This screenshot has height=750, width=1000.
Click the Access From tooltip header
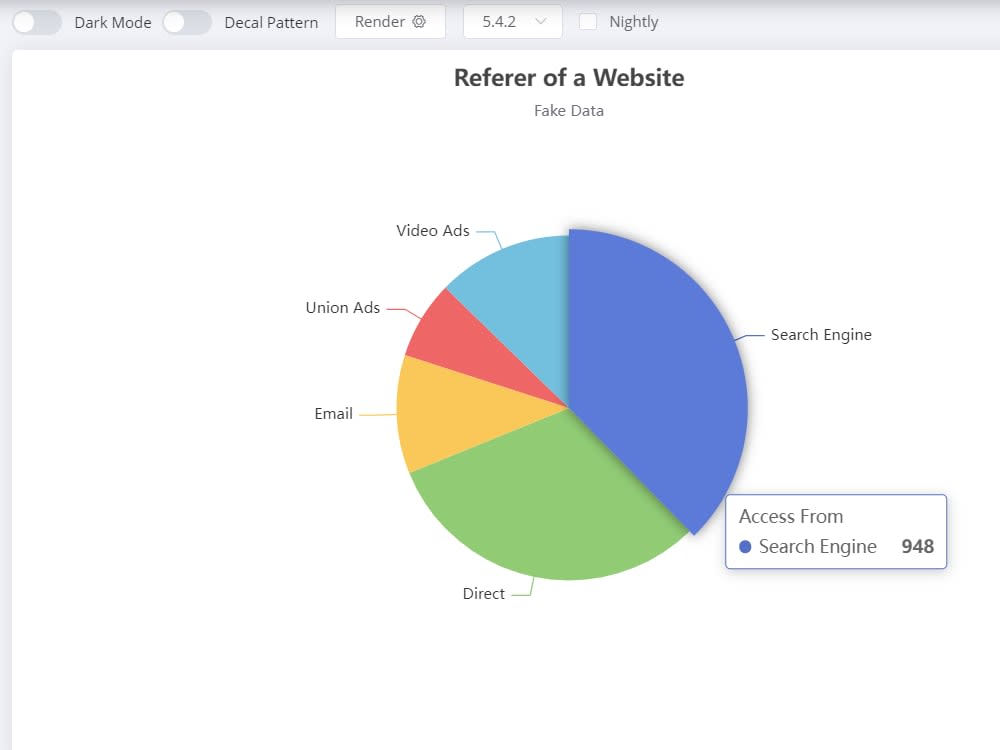click(x=791, y=516)
